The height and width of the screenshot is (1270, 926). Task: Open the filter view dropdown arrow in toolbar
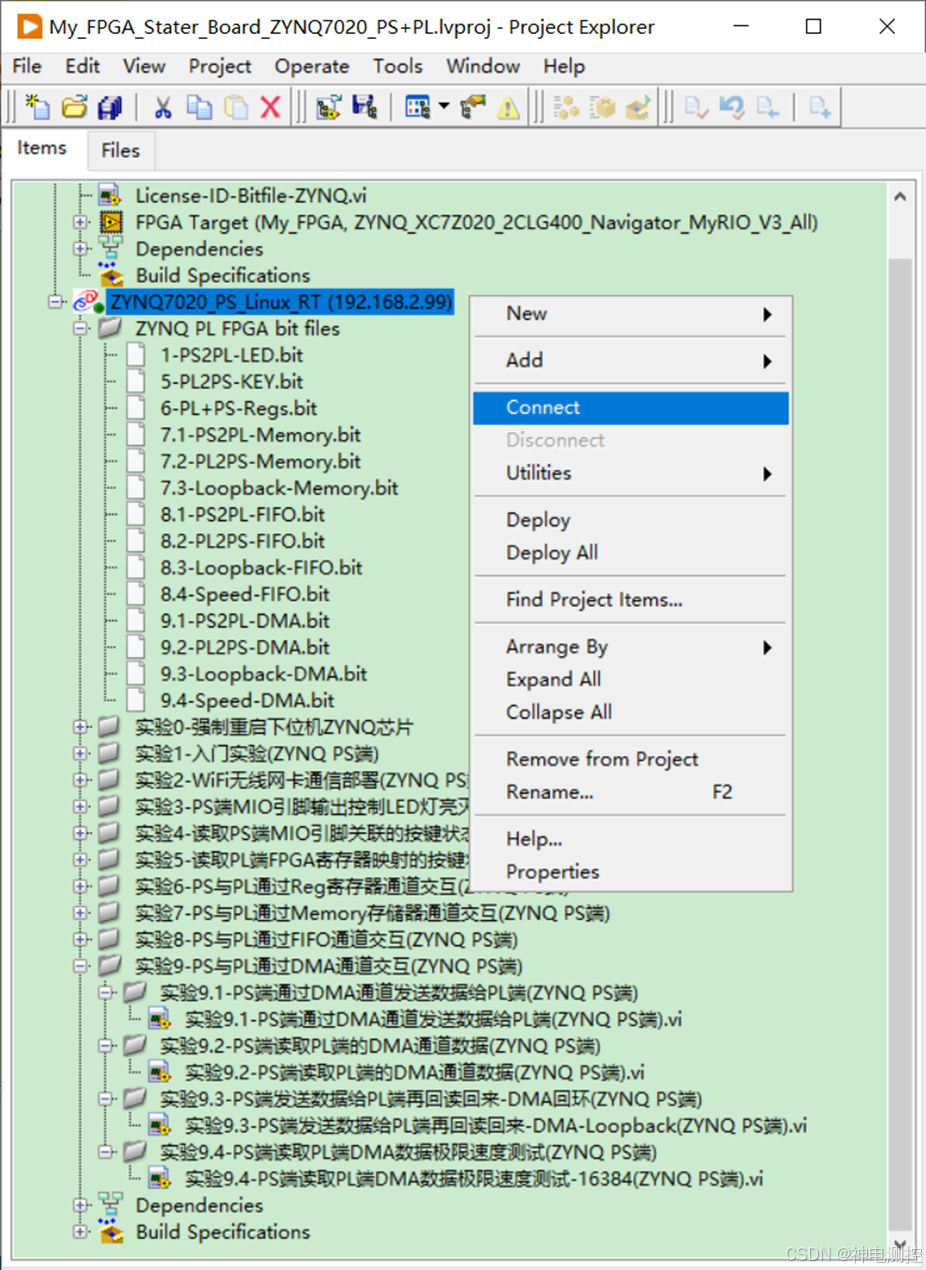point(442,107)
